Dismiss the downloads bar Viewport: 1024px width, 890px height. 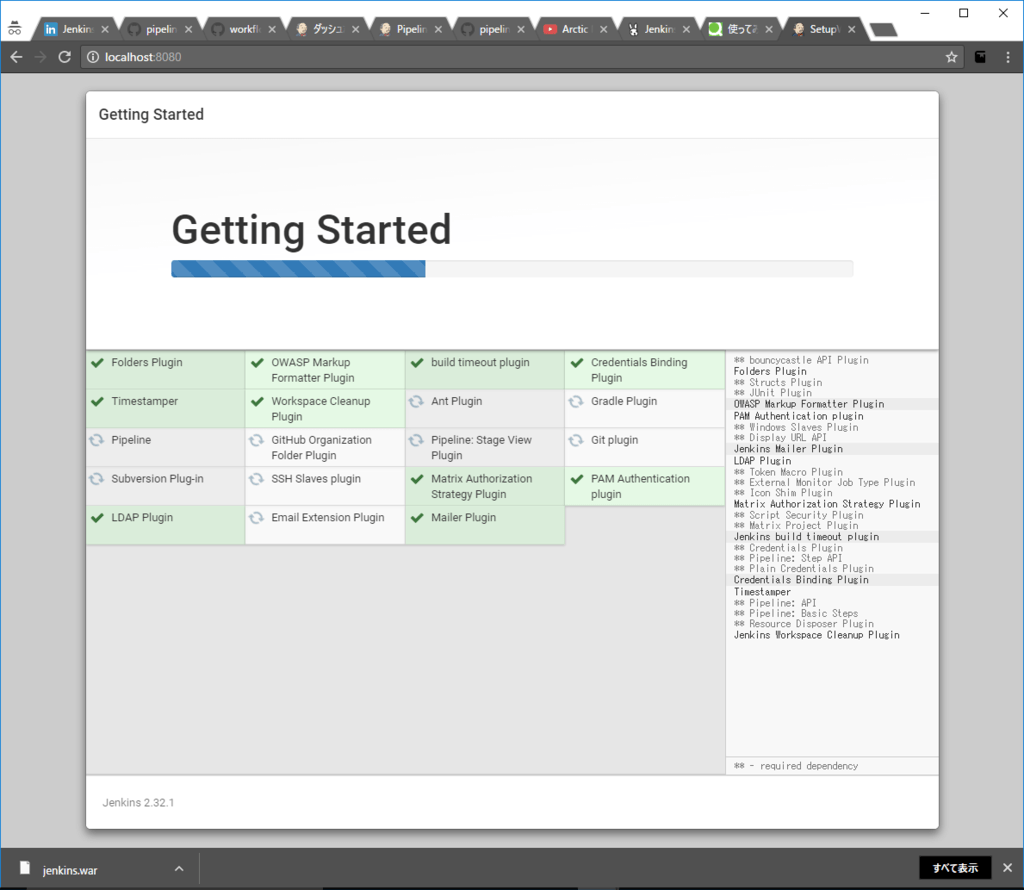point(1008,868)
